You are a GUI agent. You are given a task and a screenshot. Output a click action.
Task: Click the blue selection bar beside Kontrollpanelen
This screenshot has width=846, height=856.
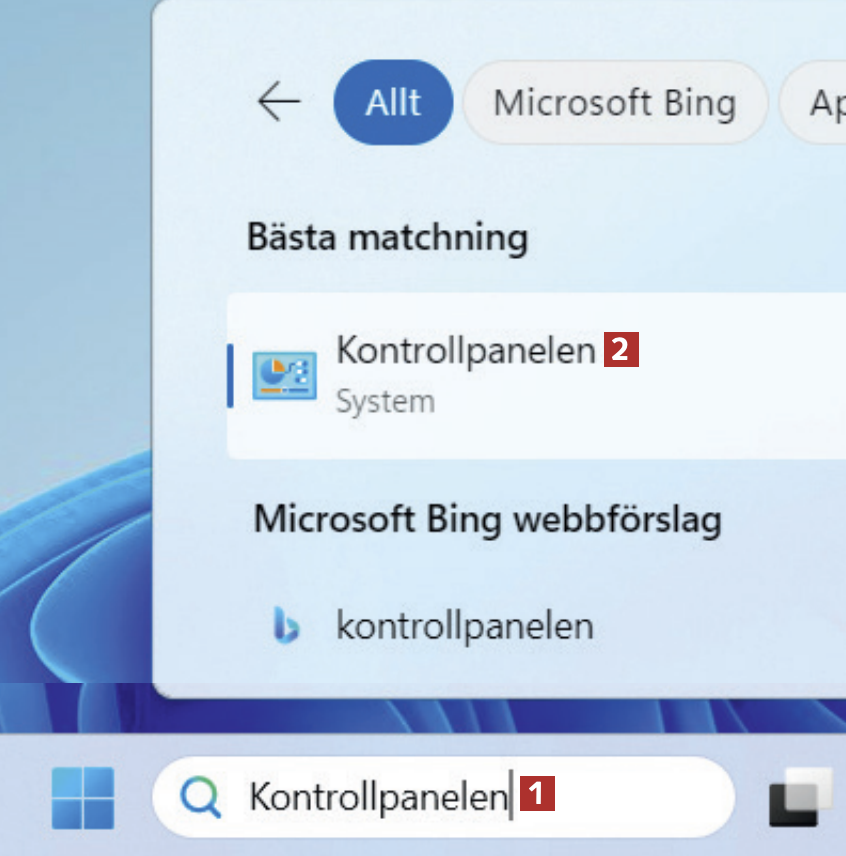231,375
